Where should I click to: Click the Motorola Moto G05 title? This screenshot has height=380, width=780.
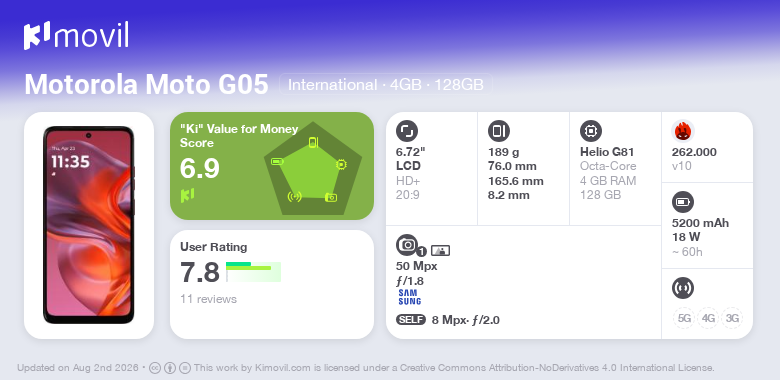pos(146,85)
